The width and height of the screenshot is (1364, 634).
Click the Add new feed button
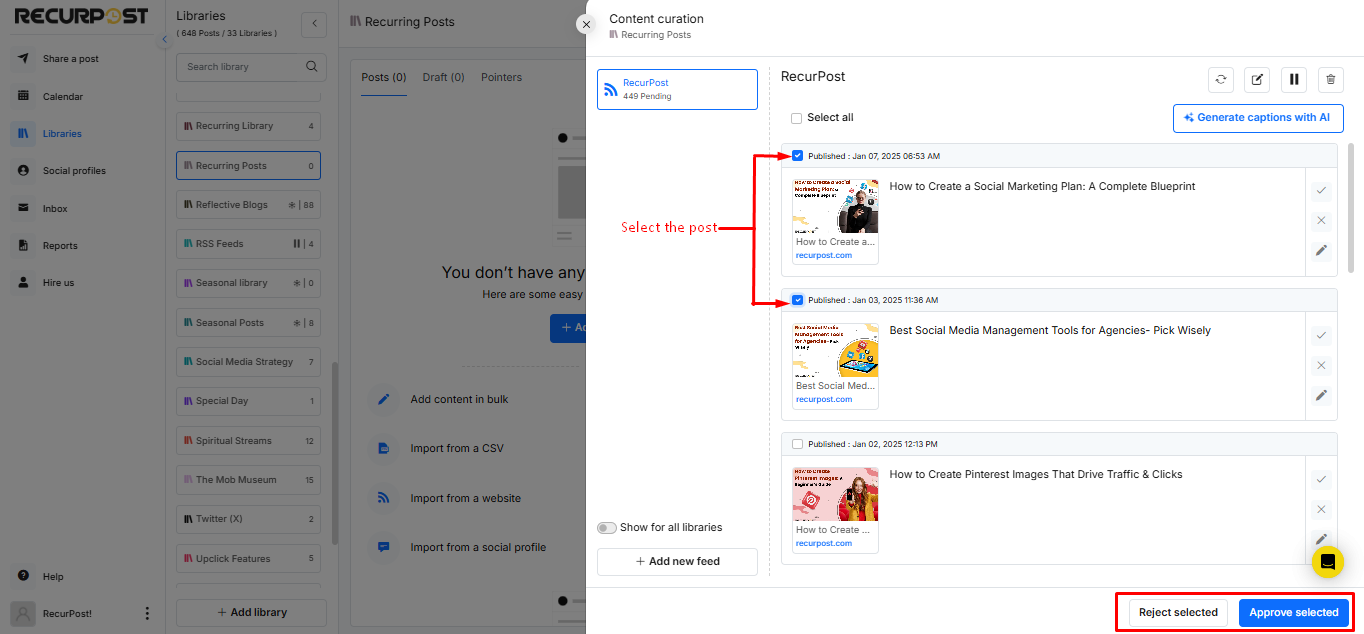point(677,561)
